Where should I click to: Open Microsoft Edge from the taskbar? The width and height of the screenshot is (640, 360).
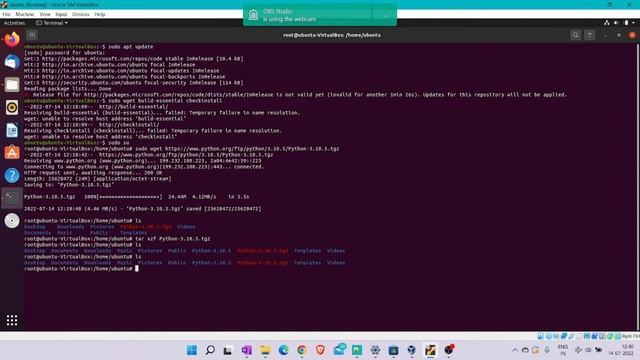pyautogui.click(x=283, y=350)
